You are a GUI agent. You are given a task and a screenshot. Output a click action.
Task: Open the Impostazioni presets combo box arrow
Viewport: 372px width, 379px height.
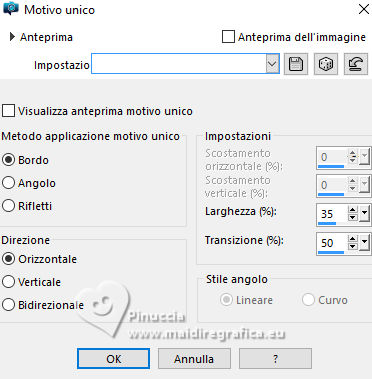(272, 63)
